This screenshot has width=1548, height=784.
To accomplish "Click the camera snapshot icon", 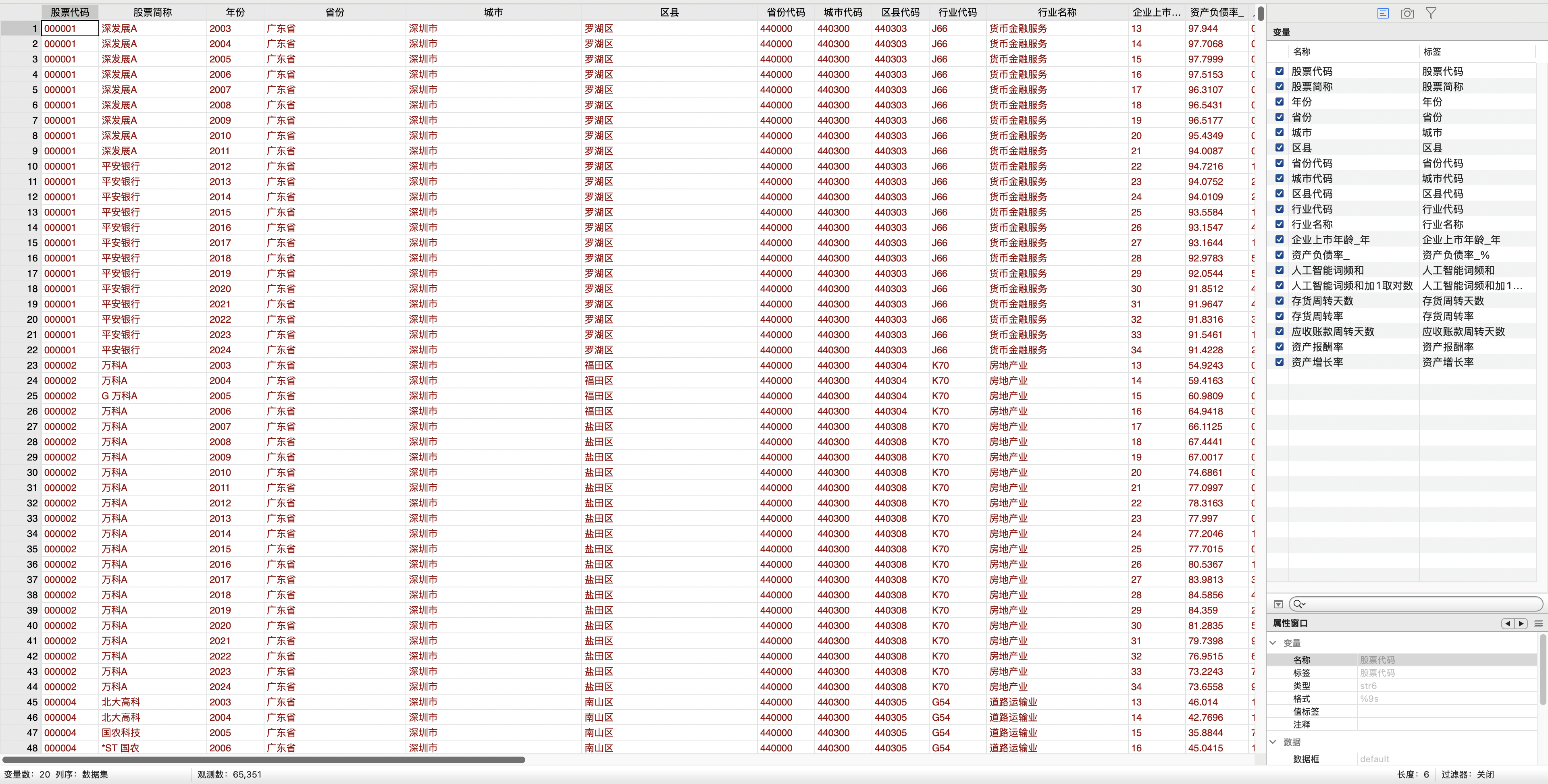I will pos(1407,13).
